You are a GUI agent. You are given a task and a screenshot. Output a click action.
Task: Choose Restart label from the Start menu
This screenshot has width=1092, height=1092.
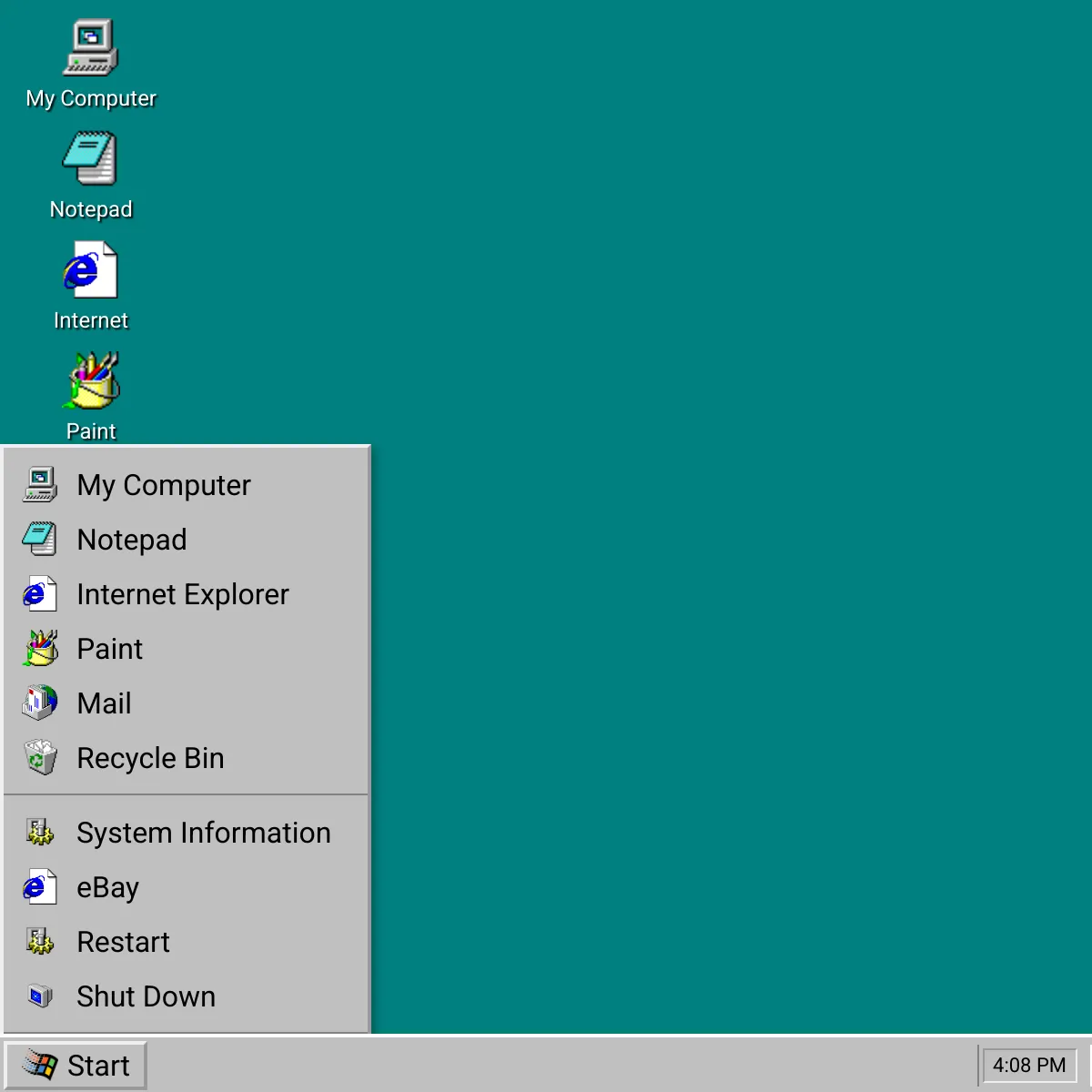[x=124, y=943]
